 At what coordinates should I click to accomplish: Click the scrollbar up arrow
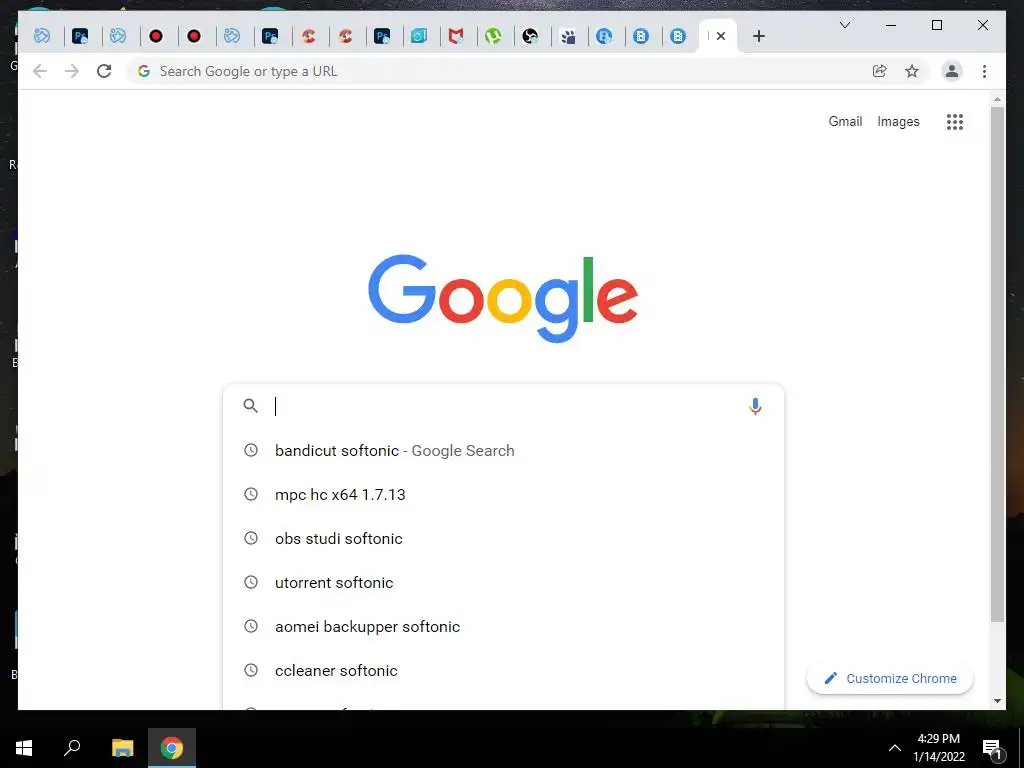coord(997,100)
